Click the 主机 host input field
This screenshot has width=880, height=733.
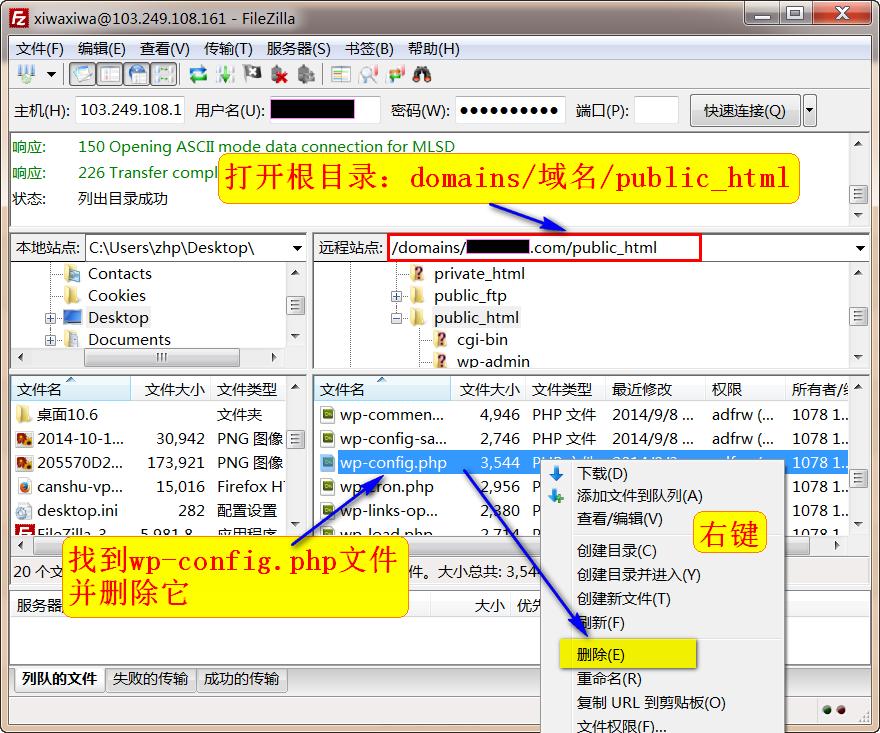tap(130, 110)
